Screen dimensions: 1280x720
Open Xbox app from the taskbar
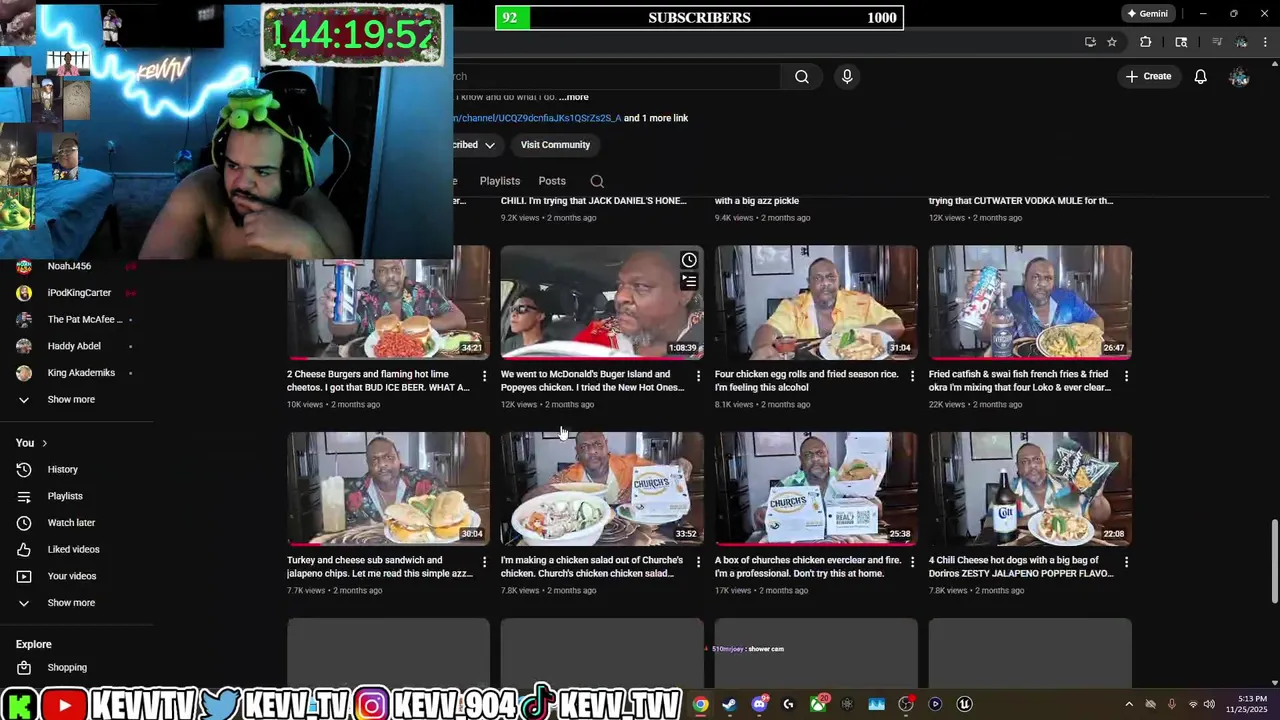tap(818, 704)
